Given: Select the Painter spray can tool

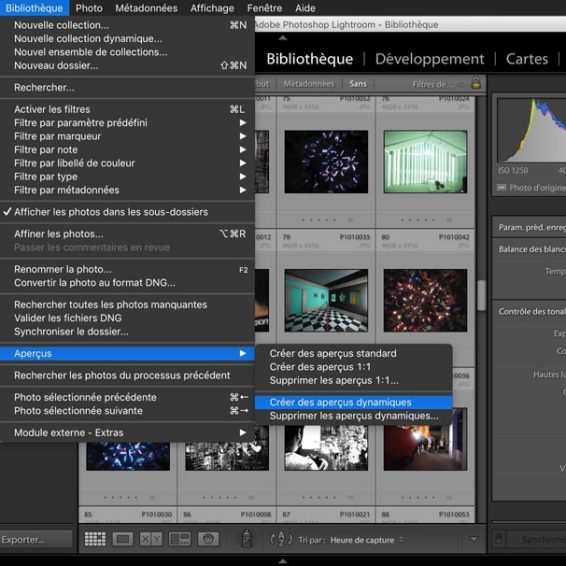Looking at the screenshot, I should 247,539.
